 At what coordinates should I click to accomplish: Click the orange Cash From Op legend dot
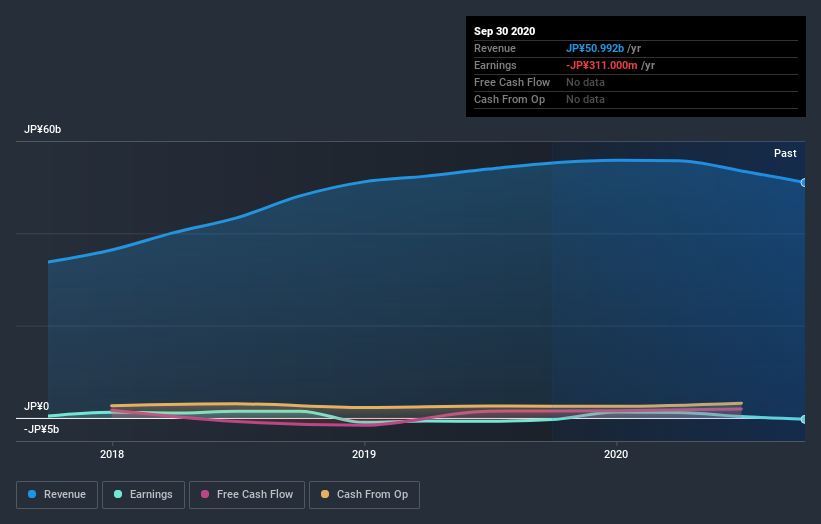[x=325, y=494]
